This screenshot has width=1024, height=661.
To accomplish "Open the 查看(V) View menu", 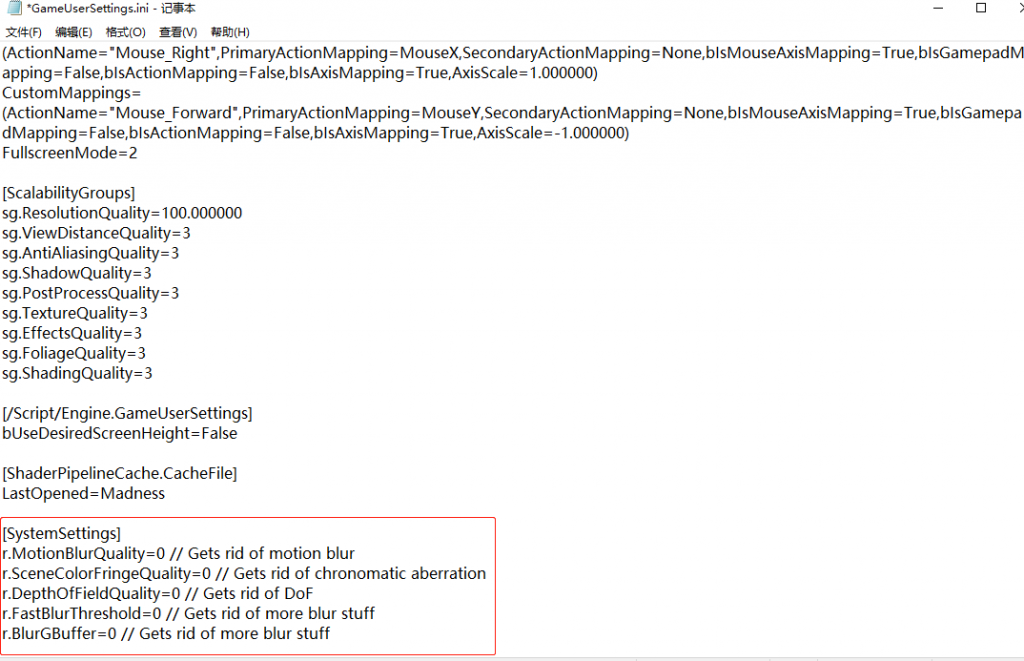I will (x=178, y=32).
